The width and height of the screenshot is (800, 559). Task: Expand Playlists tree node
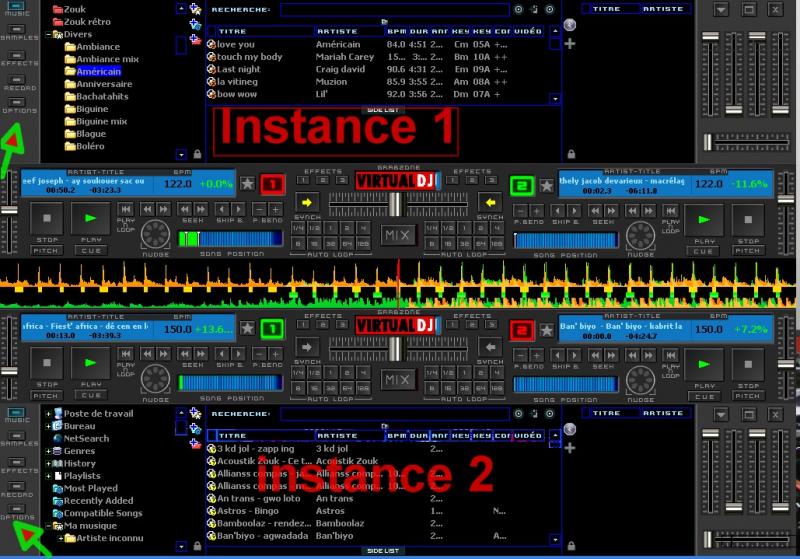pyautogui.click(x=48, y=476)
